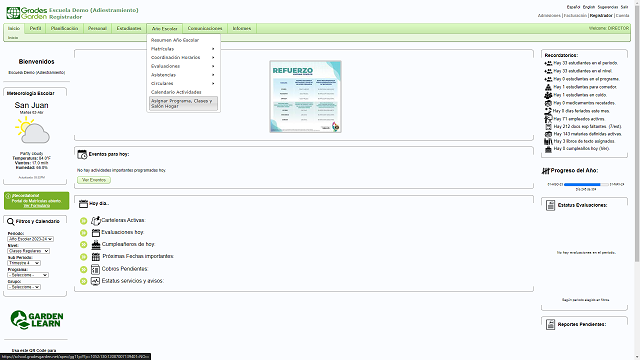Screen dimensions: 640x360
Task: Click the Progreso del Año progress bar
Action: pyautogui.click(x=586, y=184)
